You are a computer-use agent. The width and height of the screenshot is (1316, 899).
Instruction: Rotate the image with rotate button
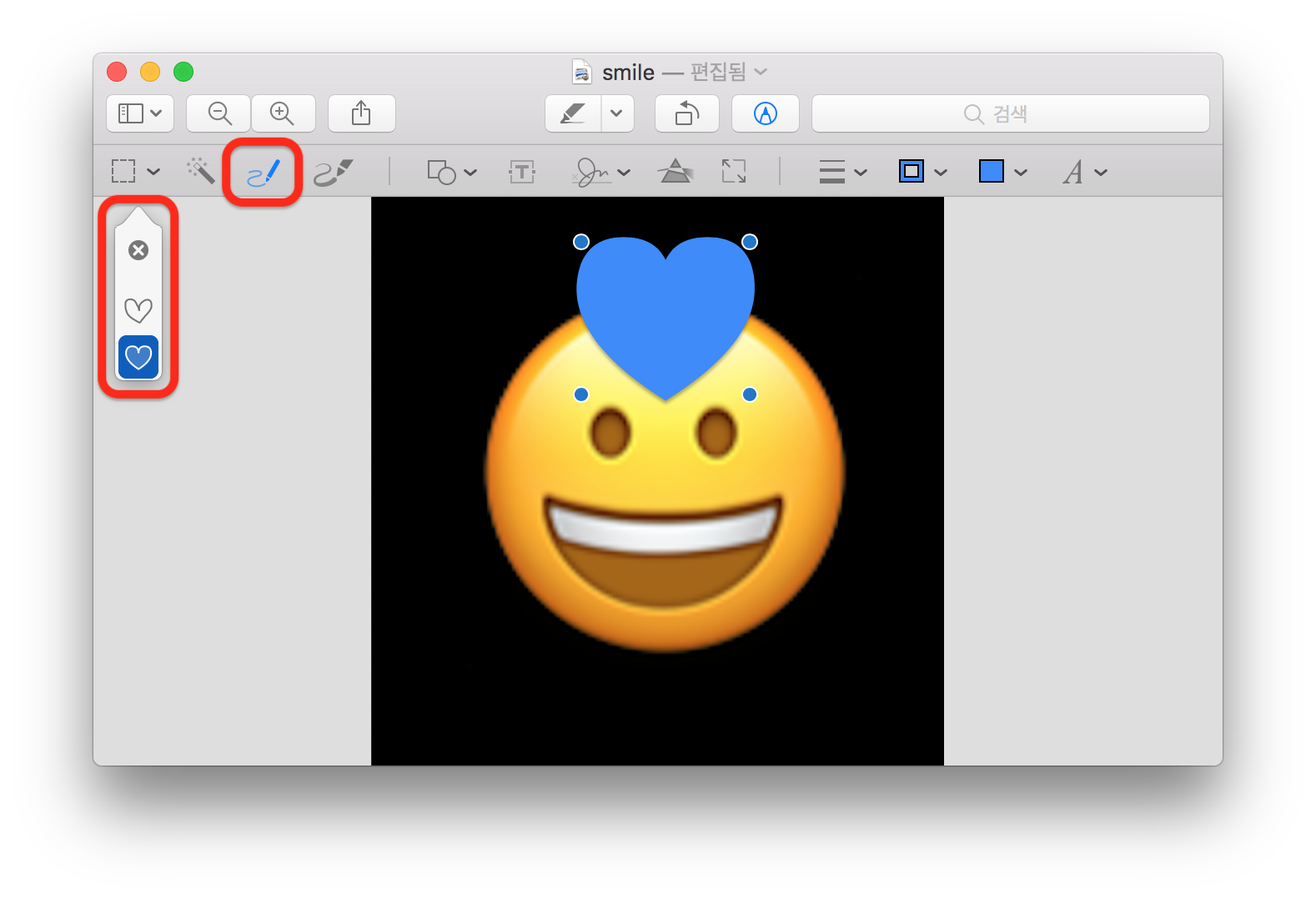click(x=687, y=113)
